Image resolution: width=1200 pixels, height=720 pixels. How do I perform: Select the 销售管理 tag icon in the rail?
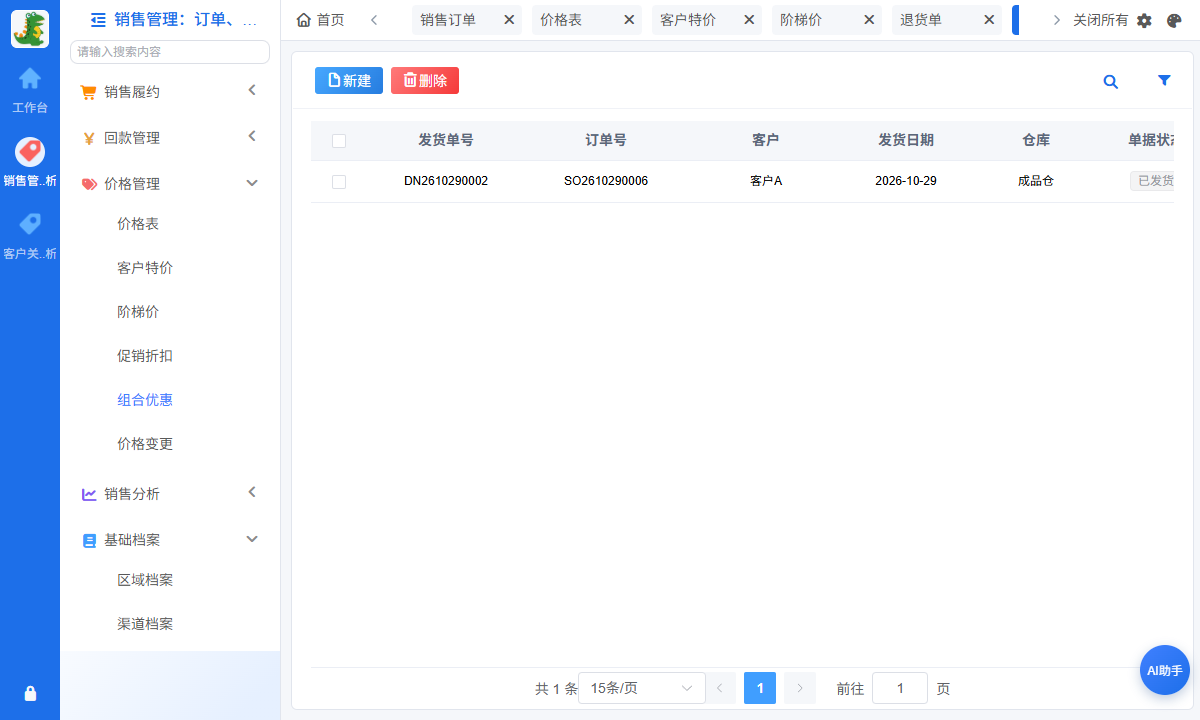30,152
